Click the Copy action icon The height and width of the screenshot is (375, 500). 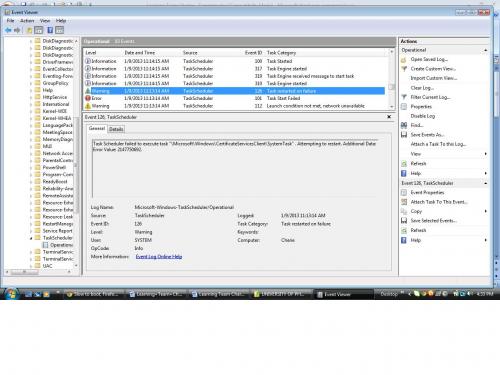pos(404,211)
